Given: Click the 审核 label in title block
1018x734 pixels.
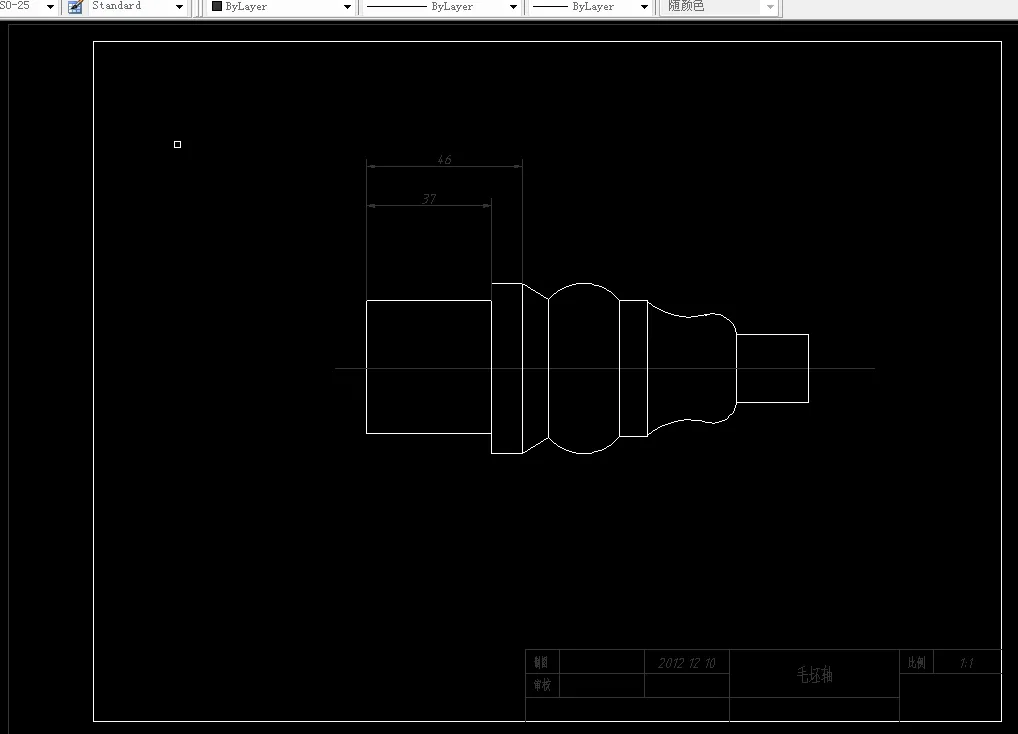Looking at the screenshot, I should coord(542,685).
